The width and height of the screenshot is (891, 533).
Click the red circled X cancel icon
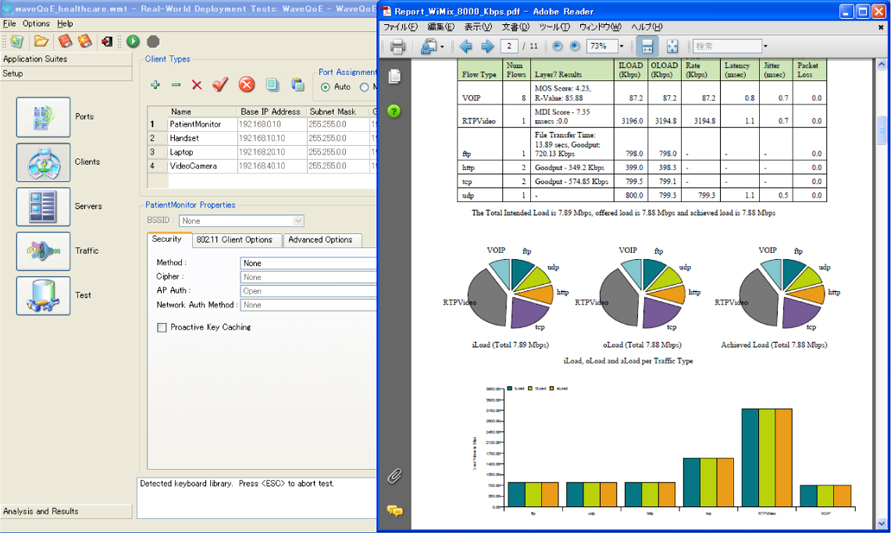coord(247,85)
